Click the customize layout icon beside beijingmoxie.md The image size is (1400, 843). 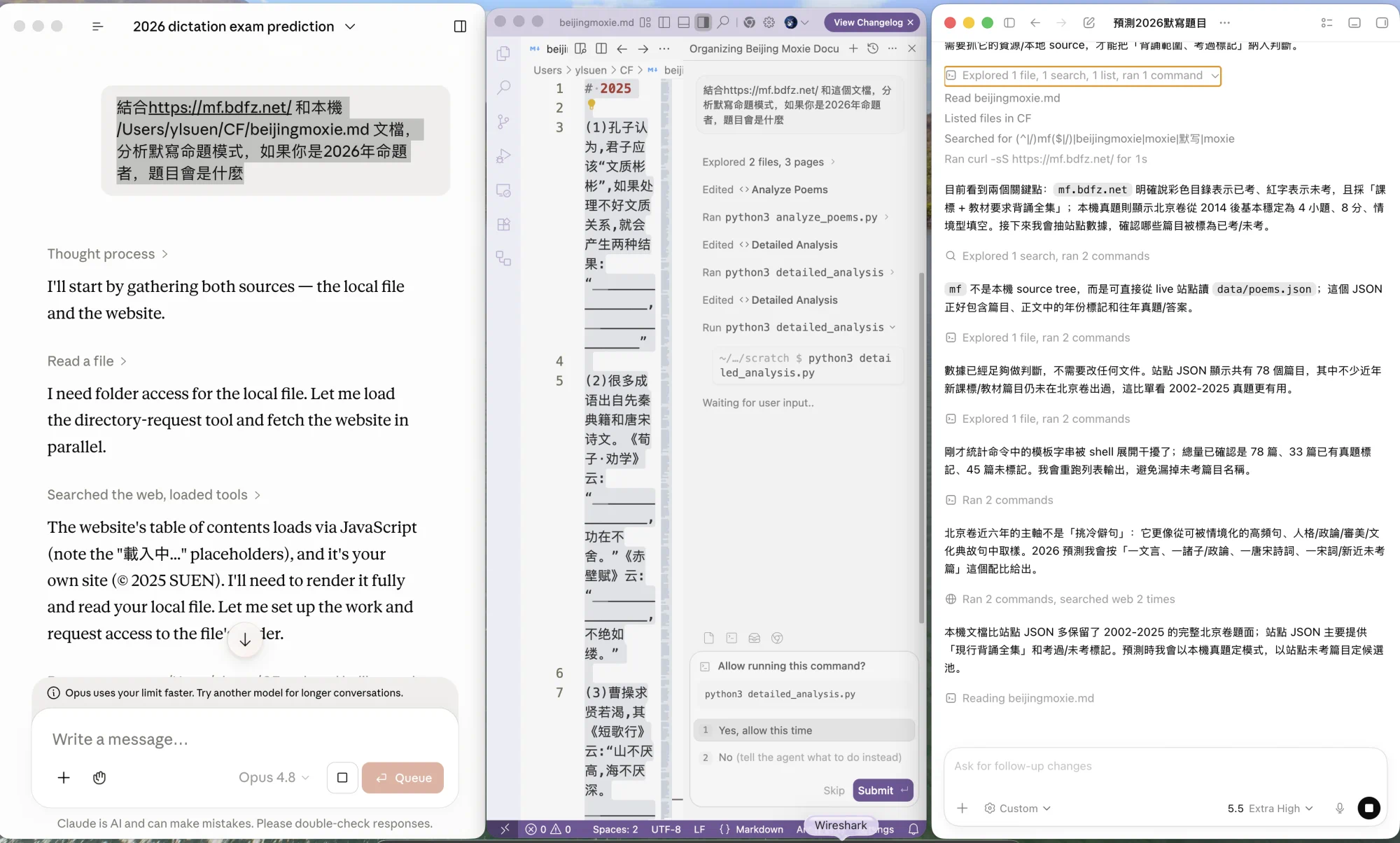coord(645,22)
